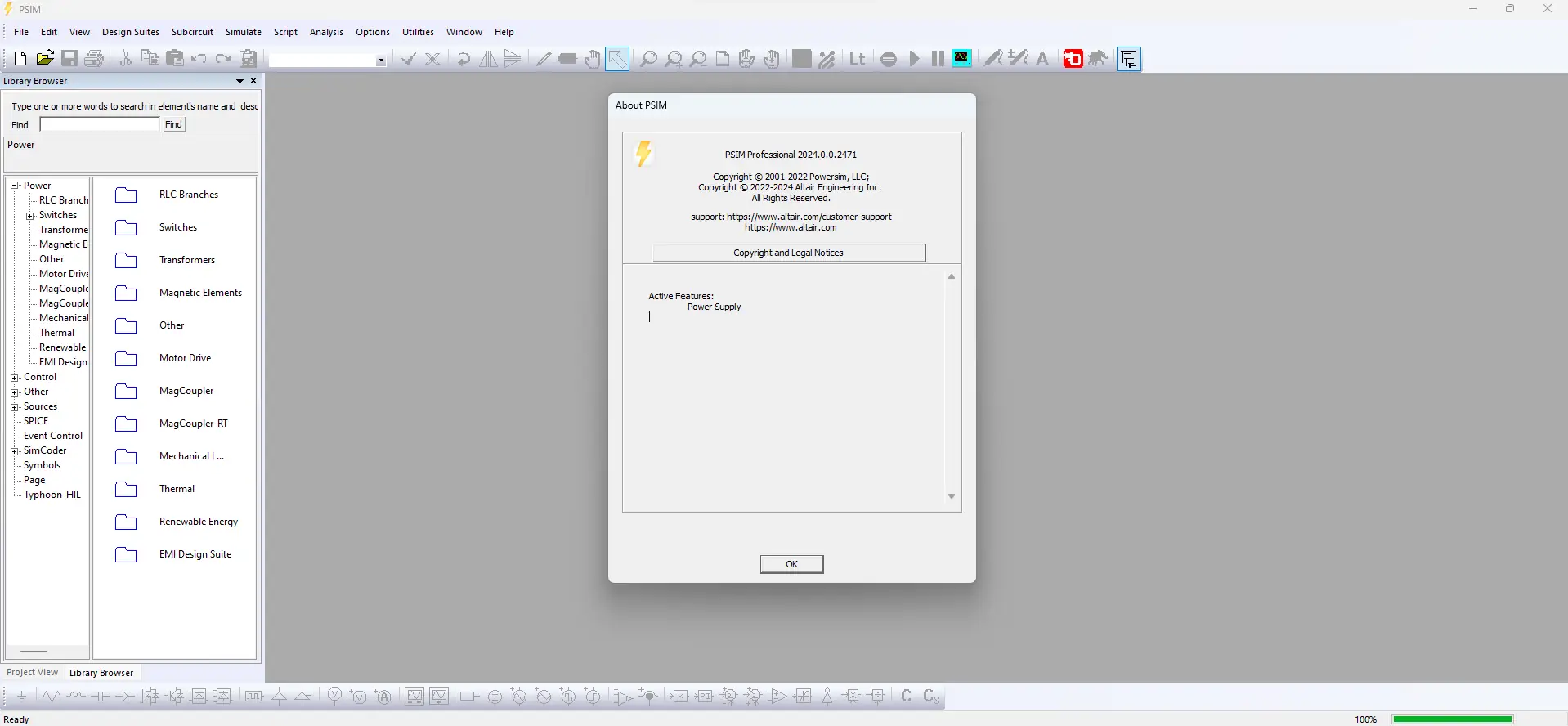Zoom in with the plus magnifier
The width and height of the screenshot is (1568, 726).
coord(674,58)
